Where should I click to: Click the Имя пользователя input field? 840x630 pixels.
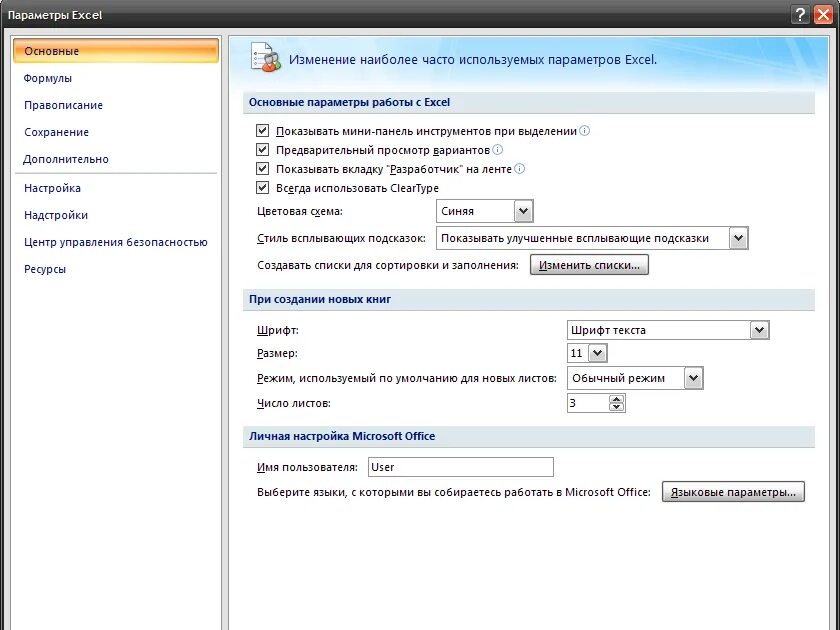coord(461,467)
